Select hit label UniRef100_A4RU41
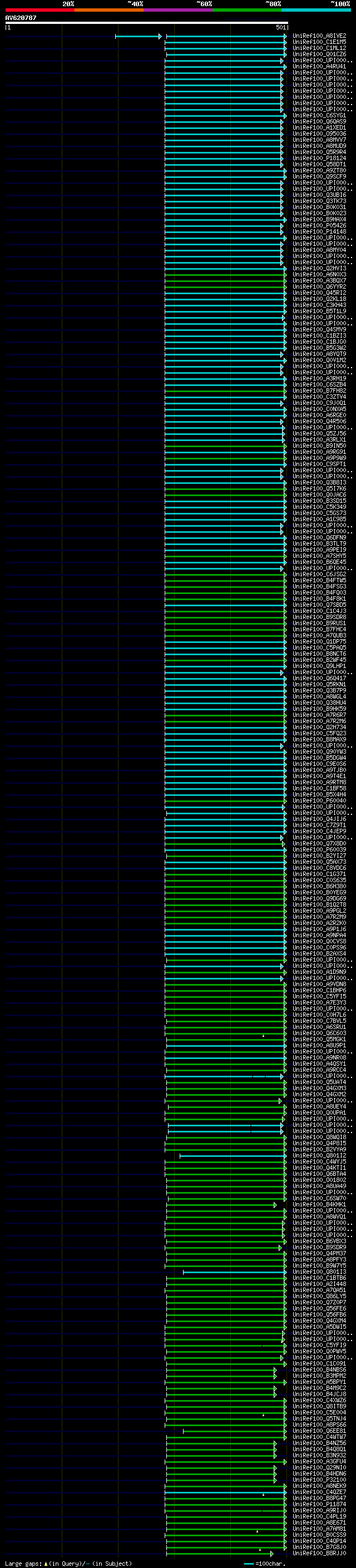 click(x=319, y=66)
